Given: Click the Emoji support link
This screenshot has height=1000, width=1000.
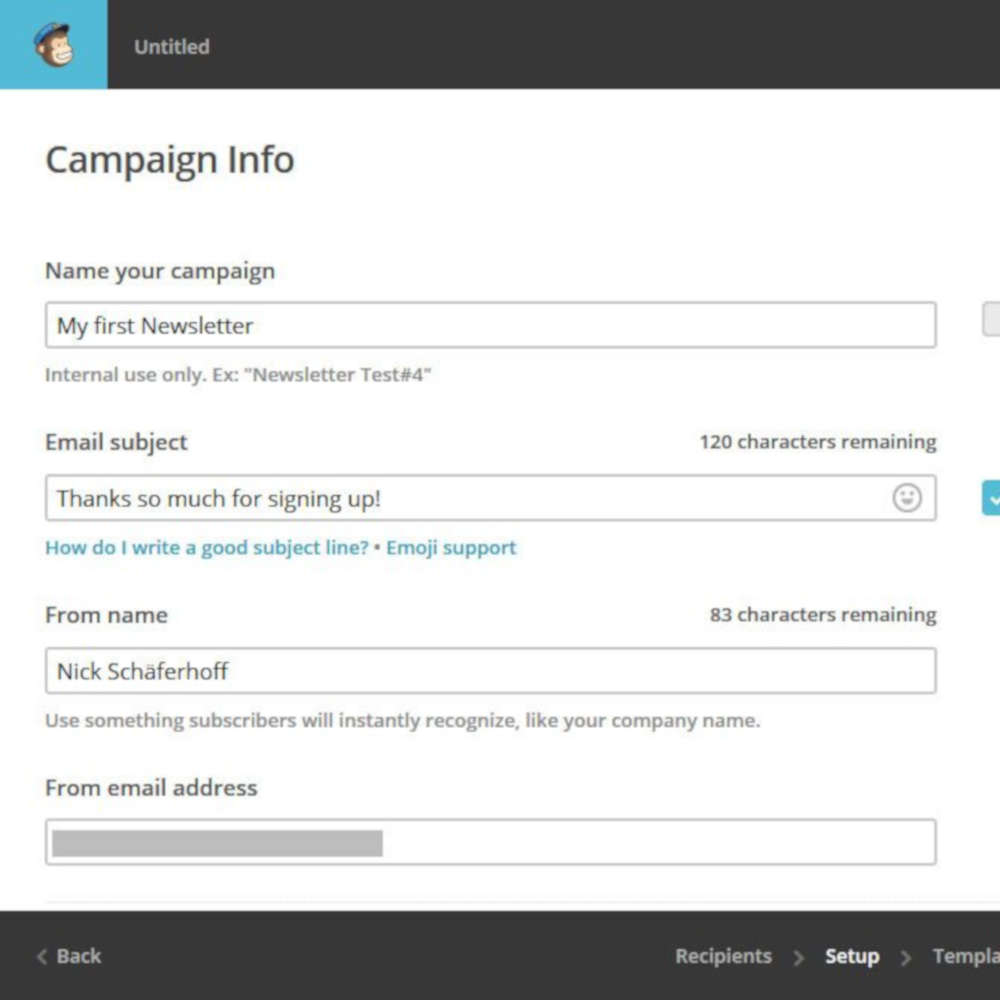Looking at the screenshot, I should pyautogui.click(x=451, y=547).
